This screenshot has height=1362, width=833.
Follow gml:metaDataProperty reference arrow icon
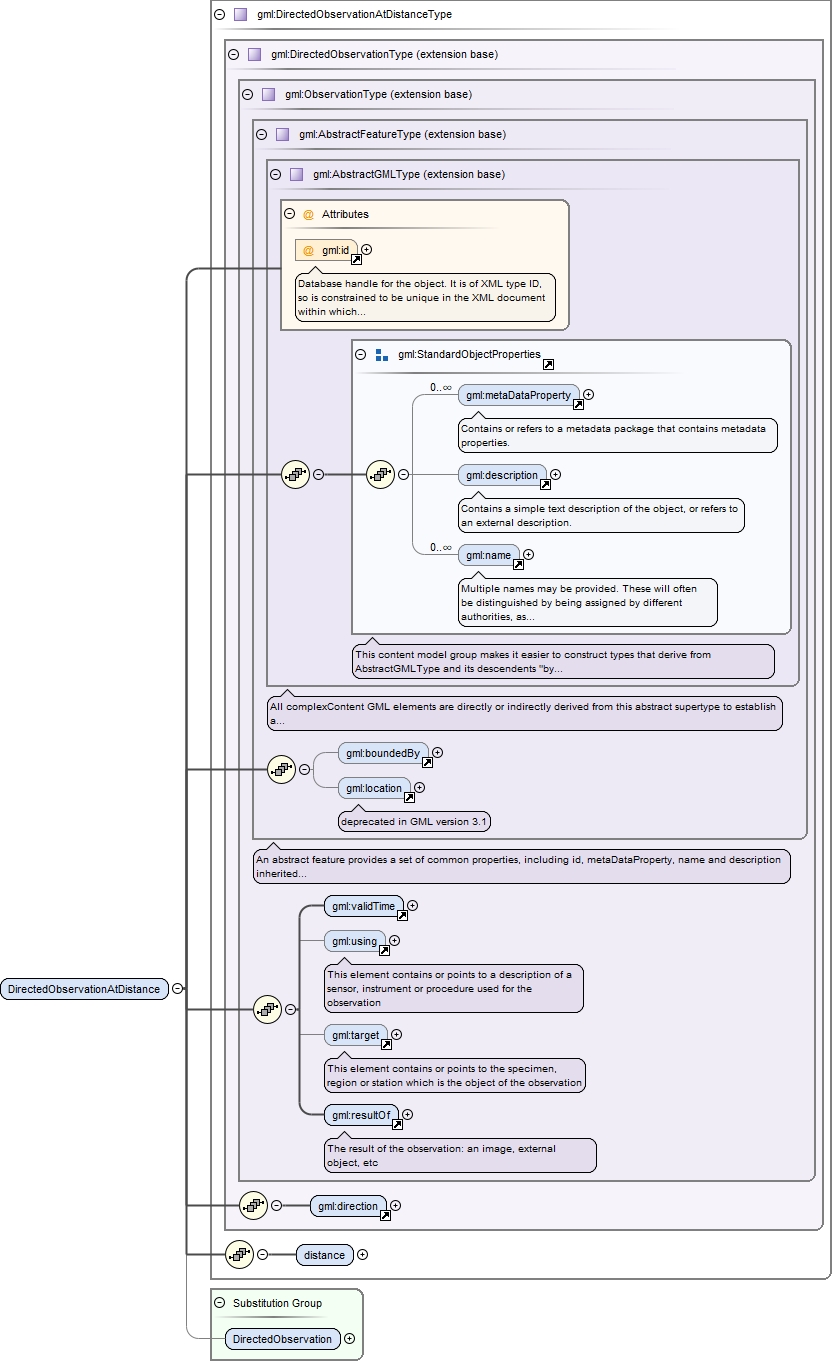tap(578, 405)
